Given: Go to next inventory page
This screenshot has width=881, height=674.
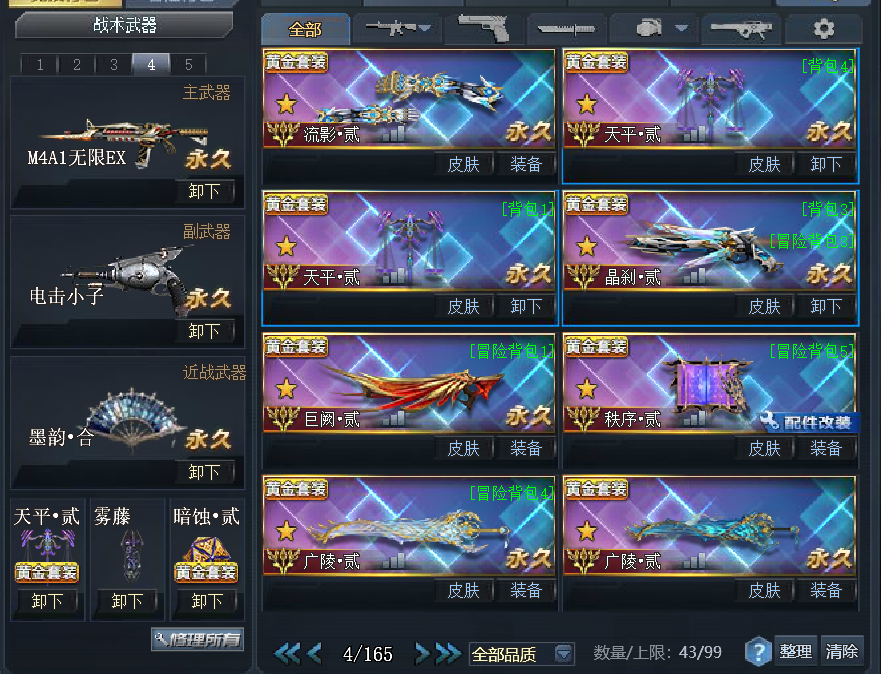Looking at the screenshot, I should [x=421, y=653].
